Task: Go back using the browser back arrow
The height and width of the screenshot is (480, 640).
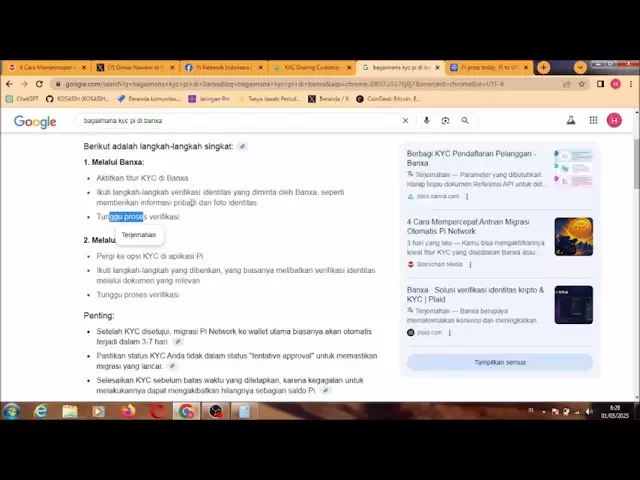Action: (x=9, y=84)
